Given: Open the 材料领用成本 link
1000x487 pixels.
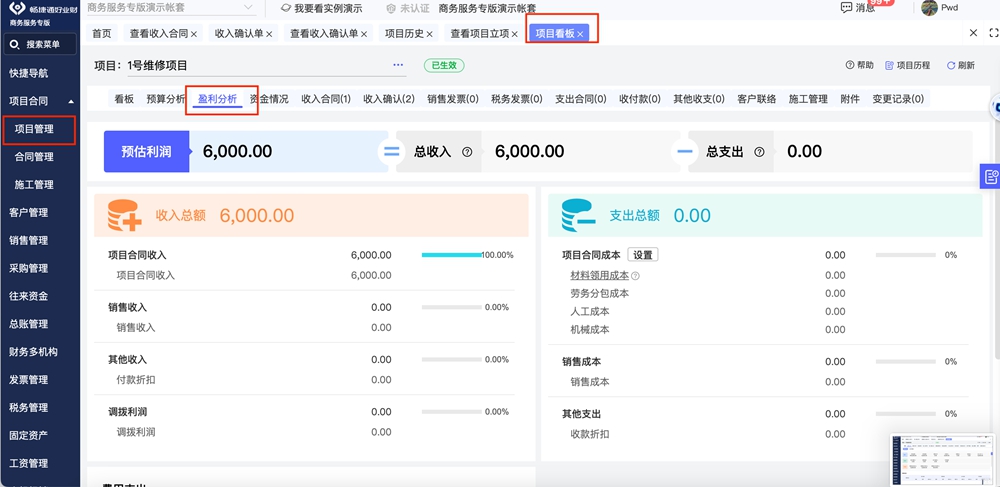Looking at the screenshot, I should coord(599,276).
